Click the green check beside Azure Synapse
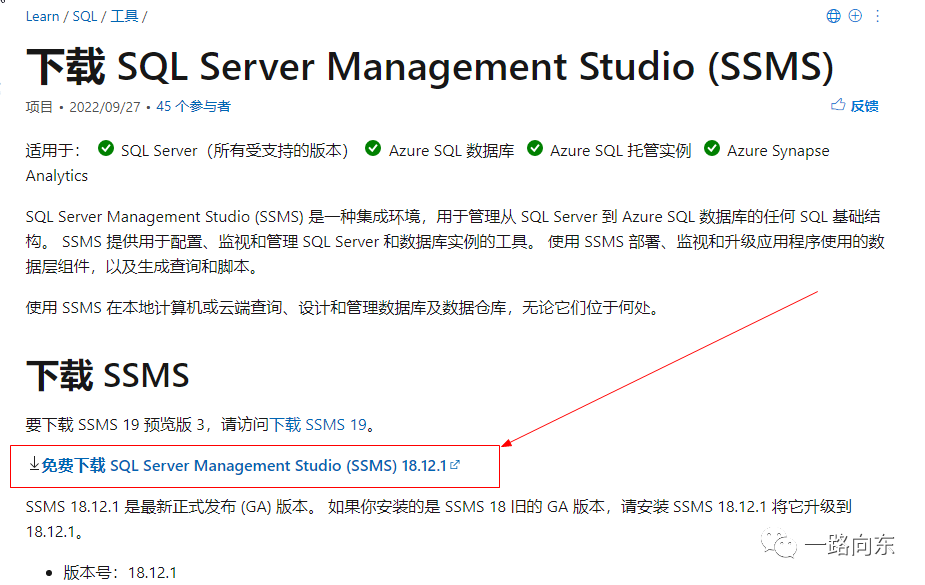925x585 pixels. tap(712, 148)
